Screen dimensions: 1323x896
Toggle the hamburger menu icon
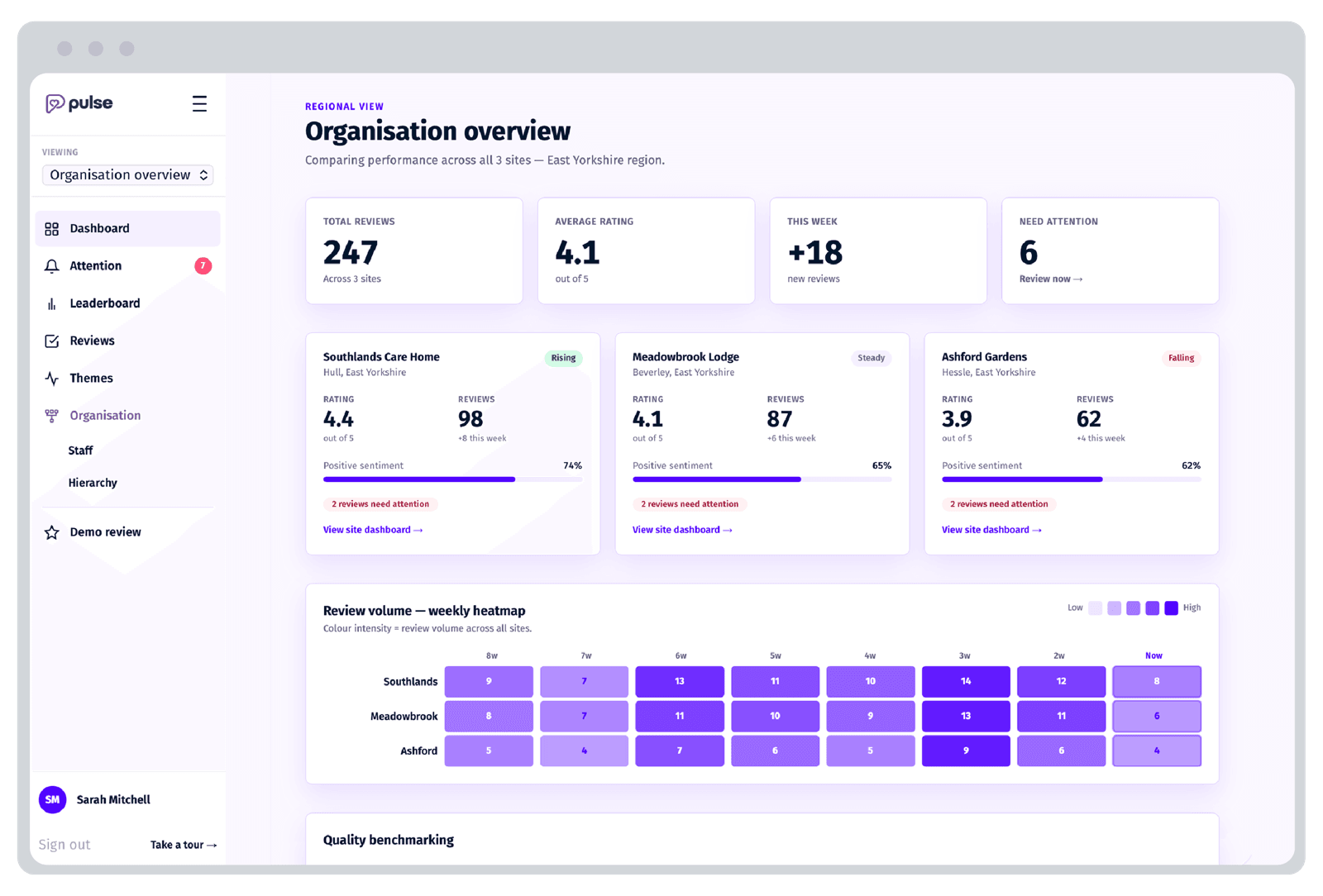(x=199, y=103)
